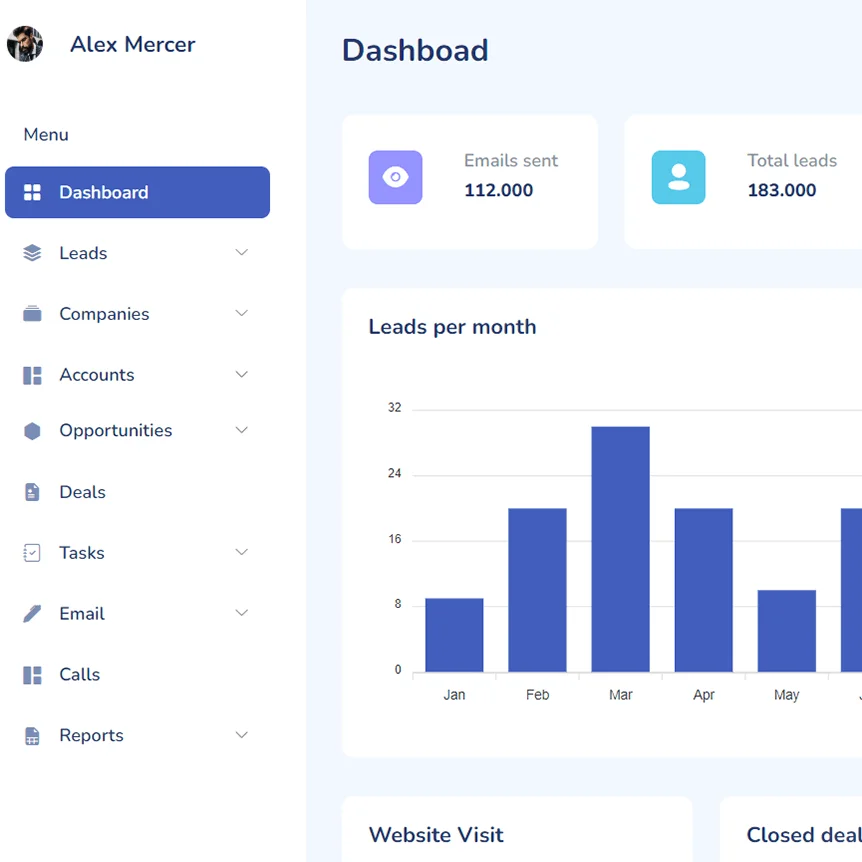The width and height of the screenshot is (862, 862).
Task: Click the Companies briefcase icon
Action: coord(31,313)
